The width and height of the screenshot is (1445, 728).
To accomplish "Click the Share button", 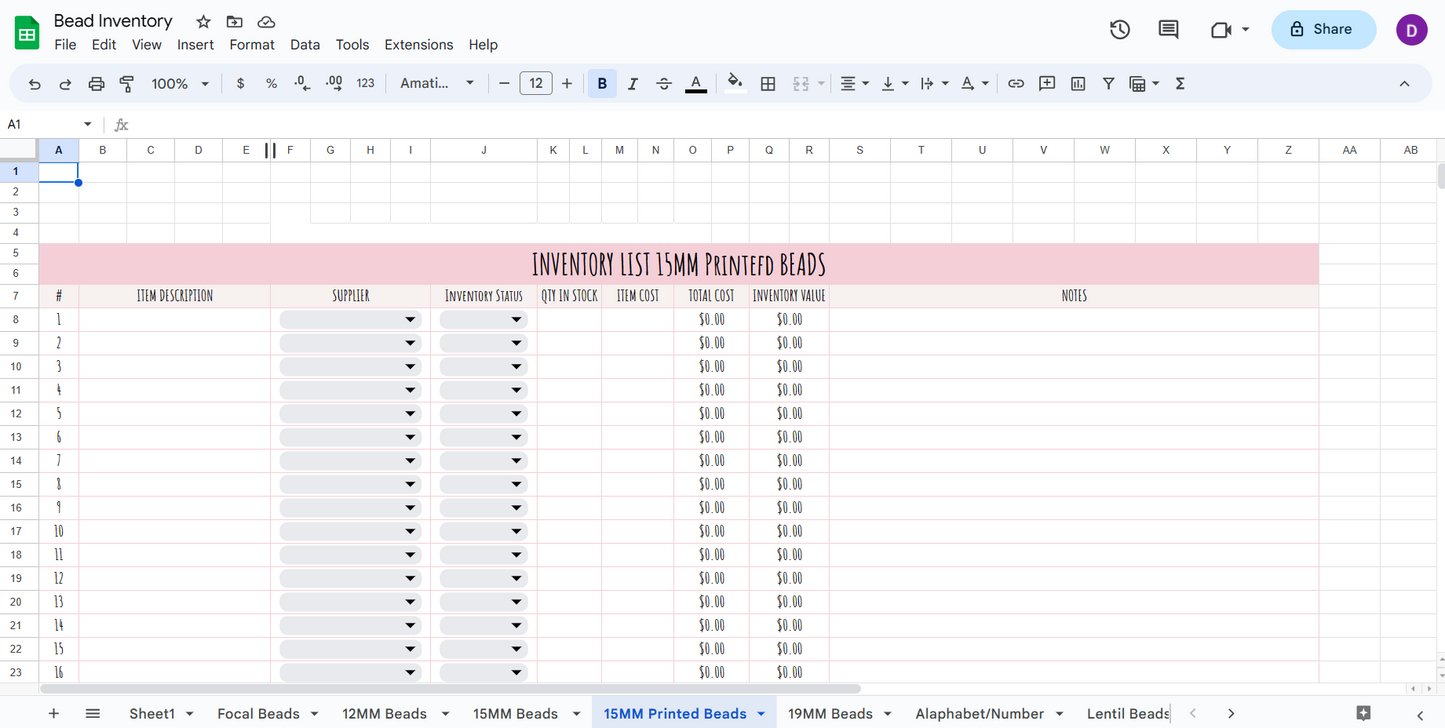I will click(x=1323, y=30).
